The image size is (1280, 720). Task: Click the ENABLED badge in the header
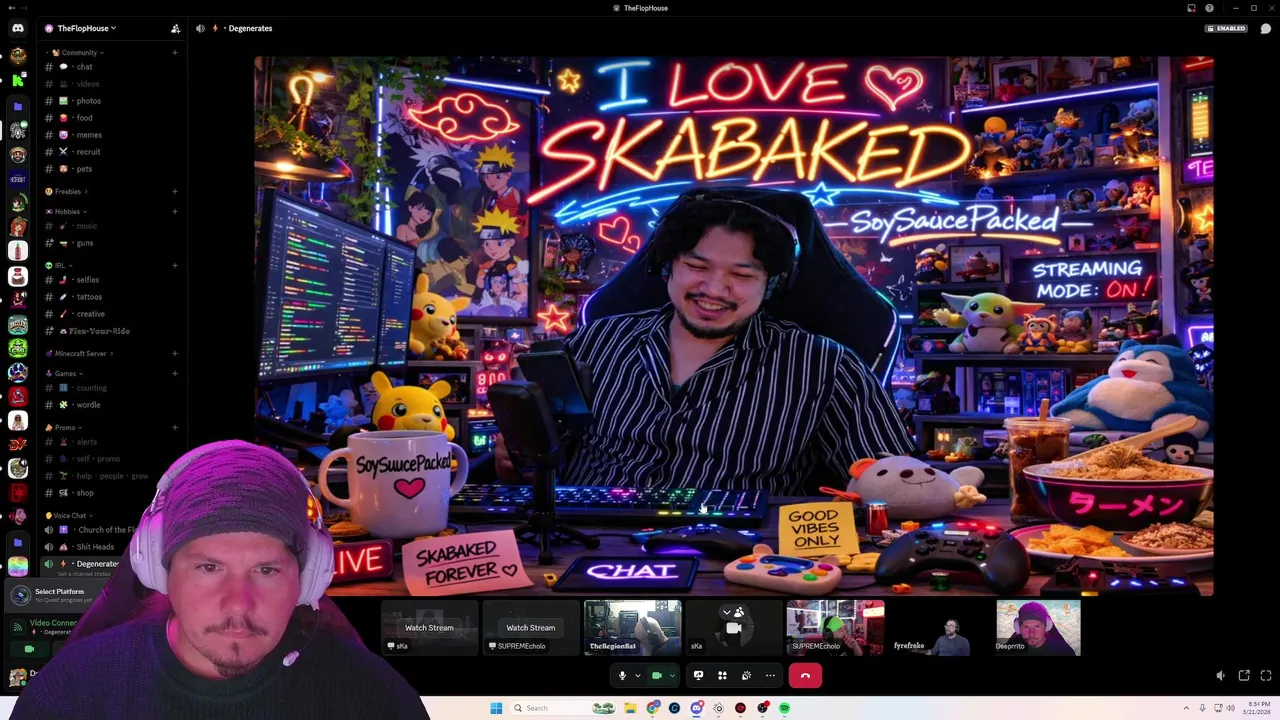tap(1226, 28)
